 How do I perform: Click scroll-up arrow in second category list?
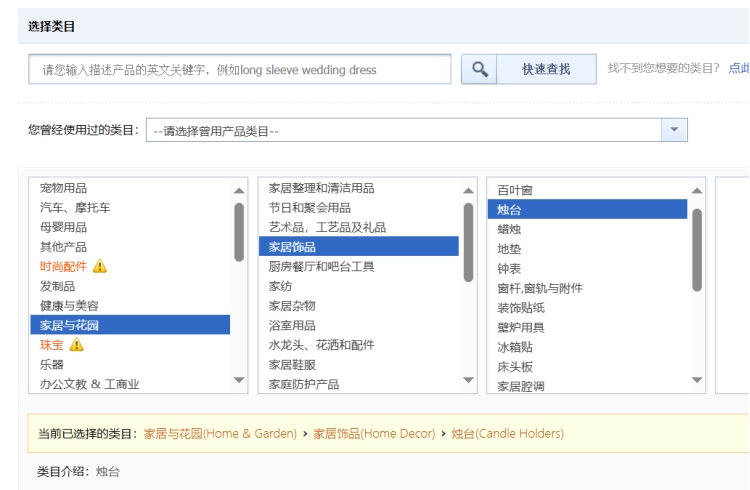(x=469, y=190)
